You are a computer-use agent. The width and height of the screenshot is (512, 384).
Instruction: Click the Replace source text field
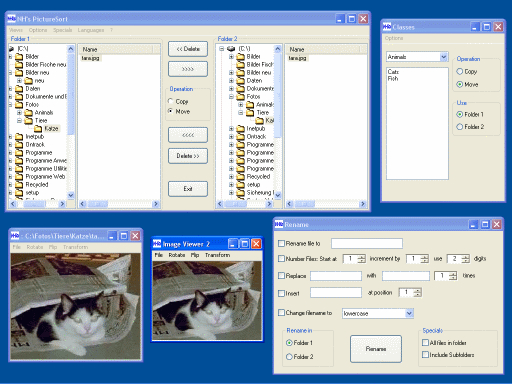click(x=336, y=276)
